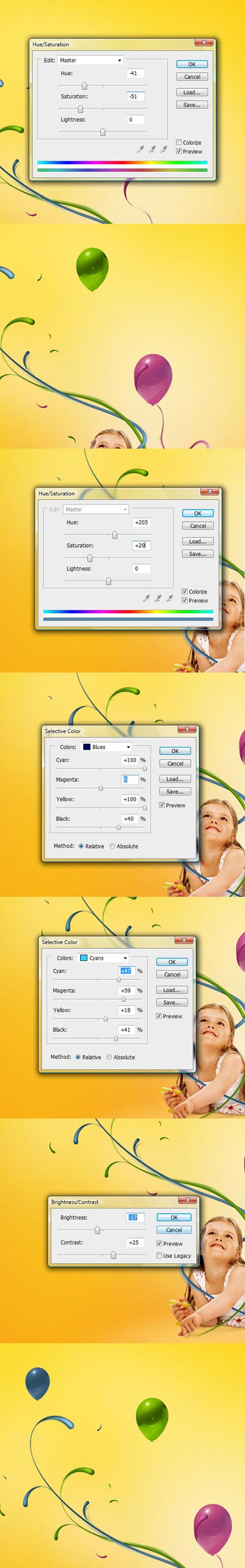Click the Saturation slider handle at +29
This screenshot has height=1568, width=245.
(x=90, y=558)
